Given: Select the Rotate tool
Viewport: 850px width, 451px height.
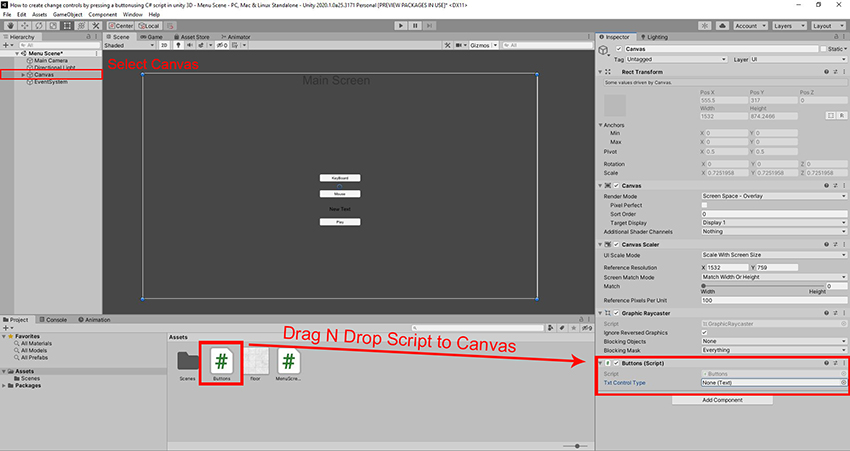Looking at the screenshot, I should point(38,25).
